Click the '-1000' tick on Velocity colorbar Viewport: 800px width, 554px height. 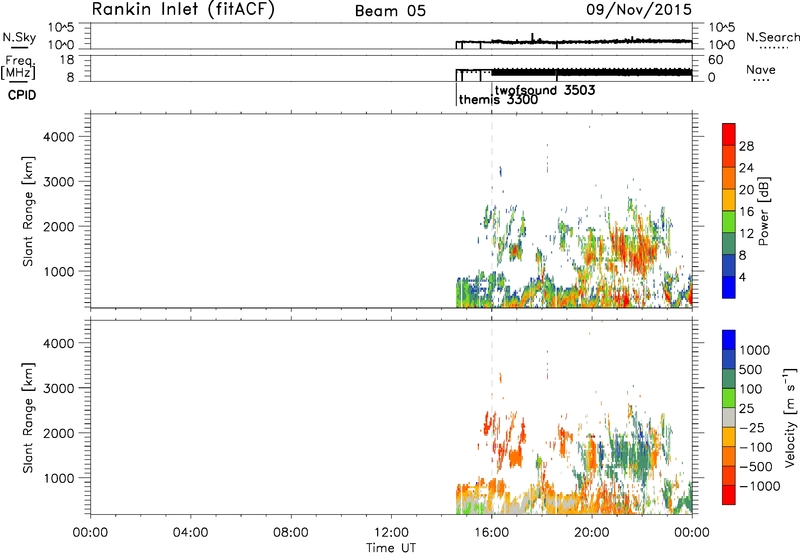pyautogui.click(x=759, y=486)
